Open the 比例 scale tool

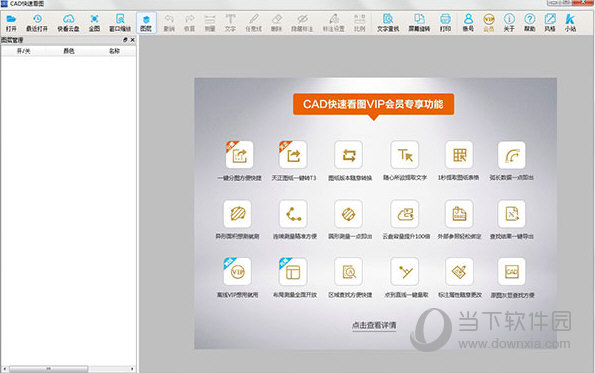[x=359, y=23]
